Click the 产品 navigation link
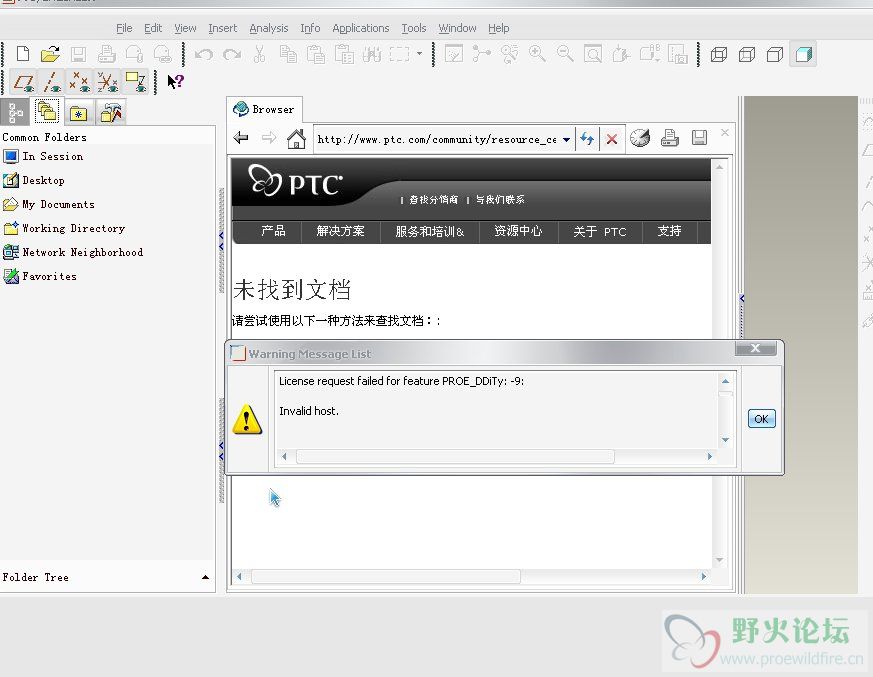Screen dimensions: 873x677 point(273,231)
